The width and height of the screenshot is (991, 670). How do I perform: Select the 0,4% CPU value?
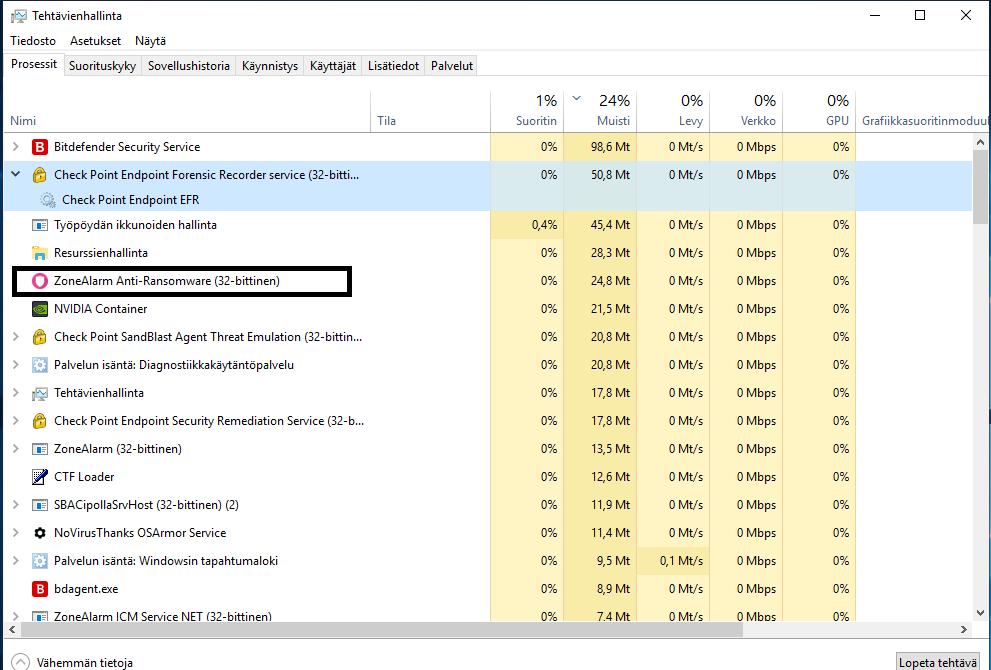point(544,224)
